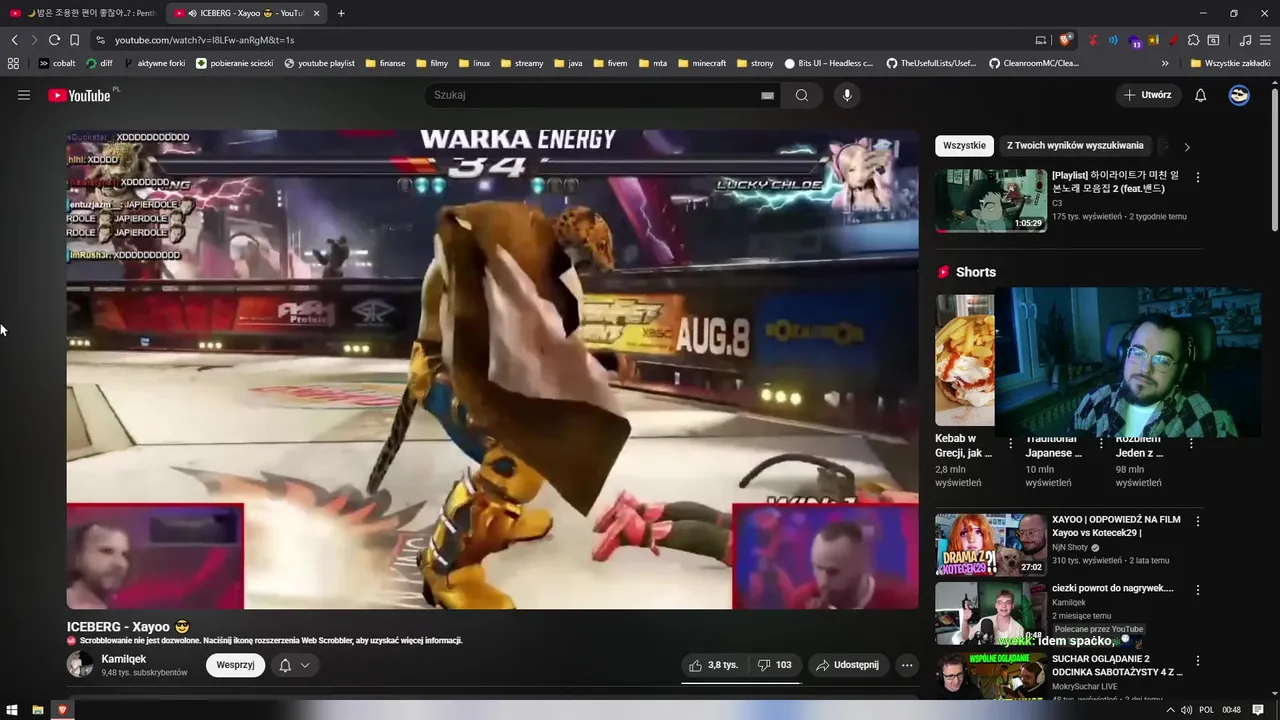This screenshot has height=720, width=1280.
Task: Go to the YouTube home logo
Action: (79, 95)
